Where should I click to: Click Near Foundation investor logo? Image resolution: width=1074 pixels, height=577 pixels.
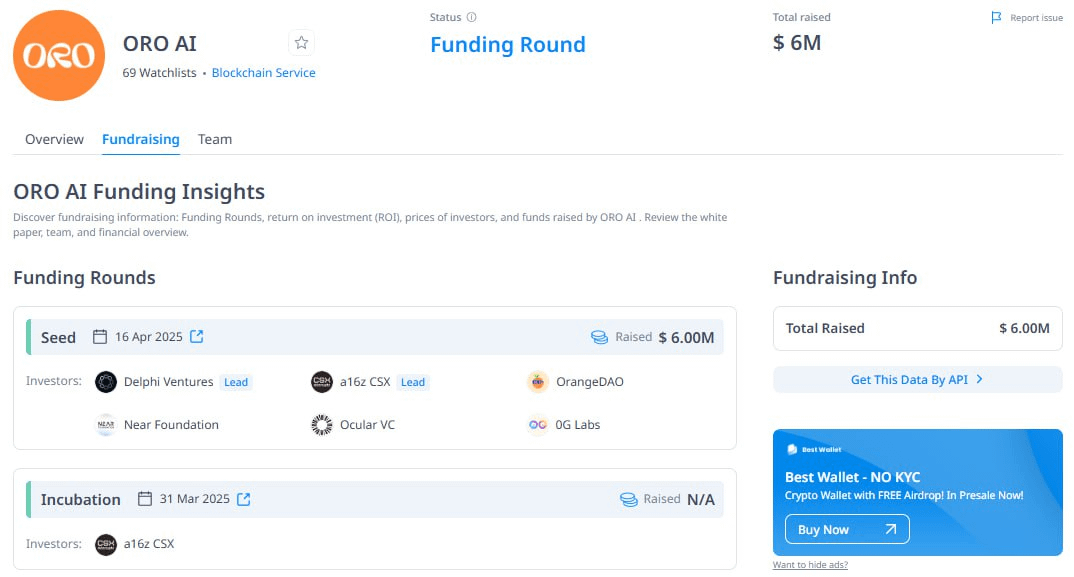(106, 425)
